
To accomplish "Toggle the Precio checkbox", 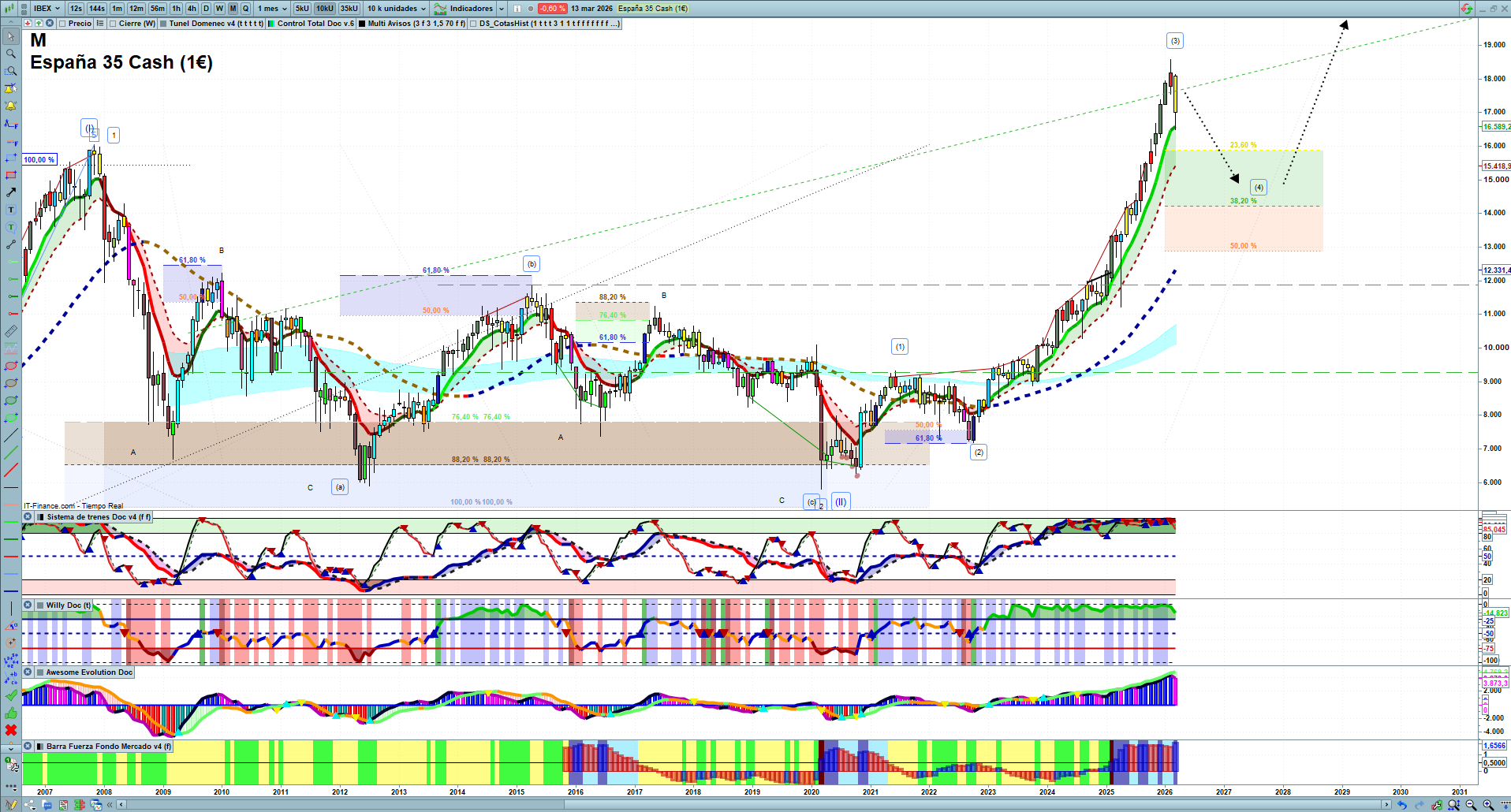I will pyautogui.click(x=62, y=24).
